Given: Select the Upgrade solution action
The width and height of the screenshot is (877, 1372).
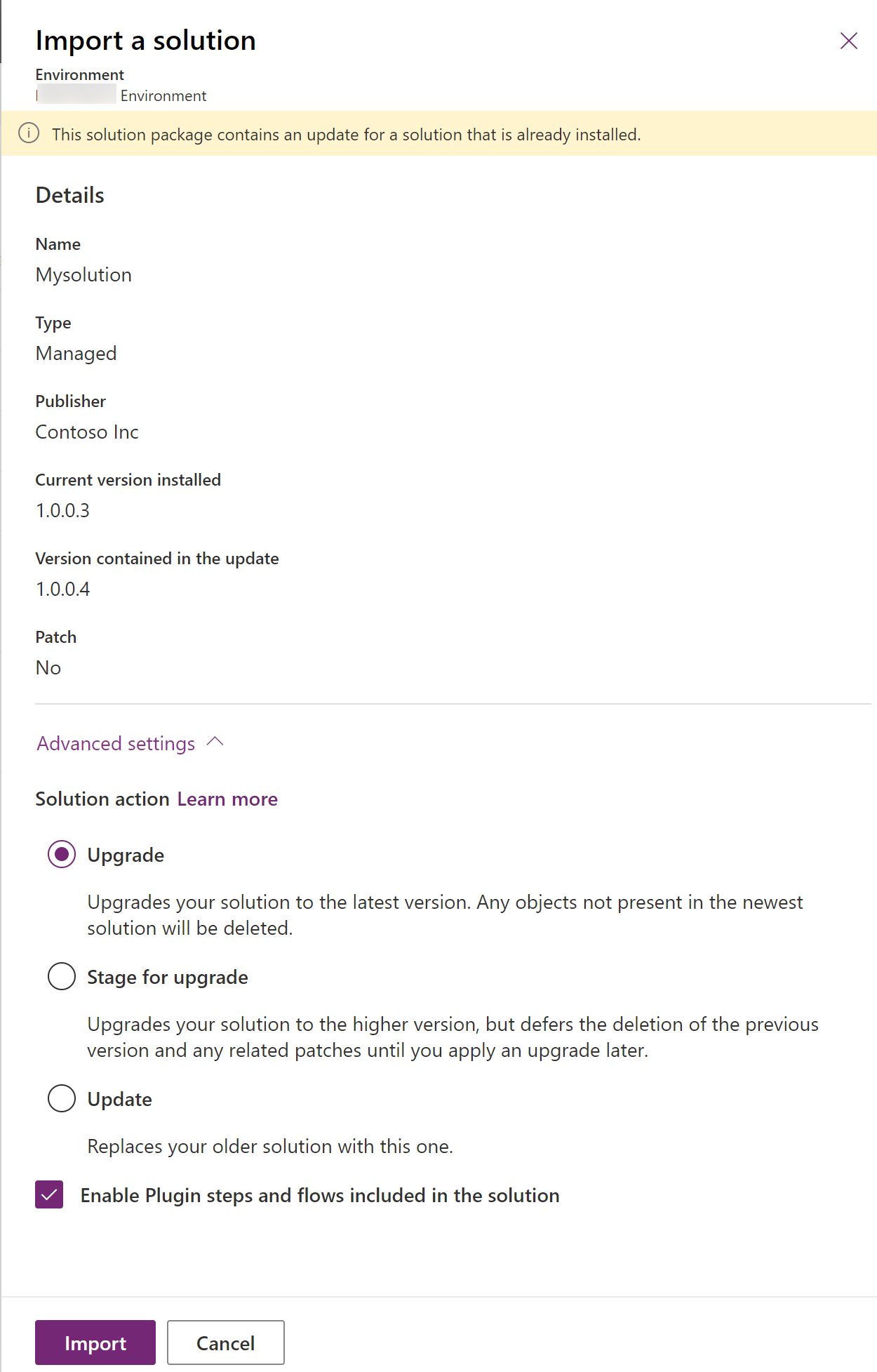Looking at the screenshot, I should pyautogui.click(x=61, y=854).
